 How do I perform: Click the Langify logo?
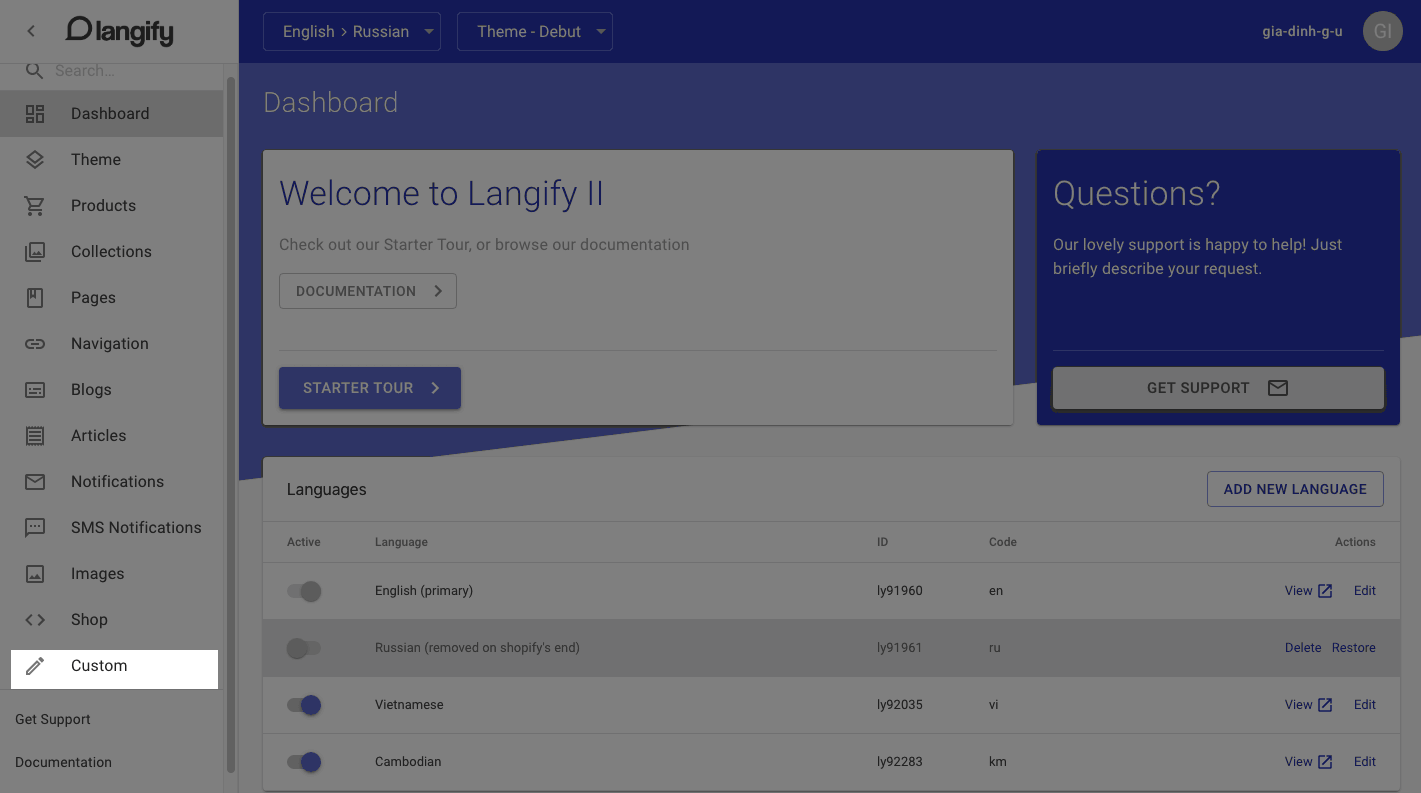pyautogui.click(x=119, y=31)
